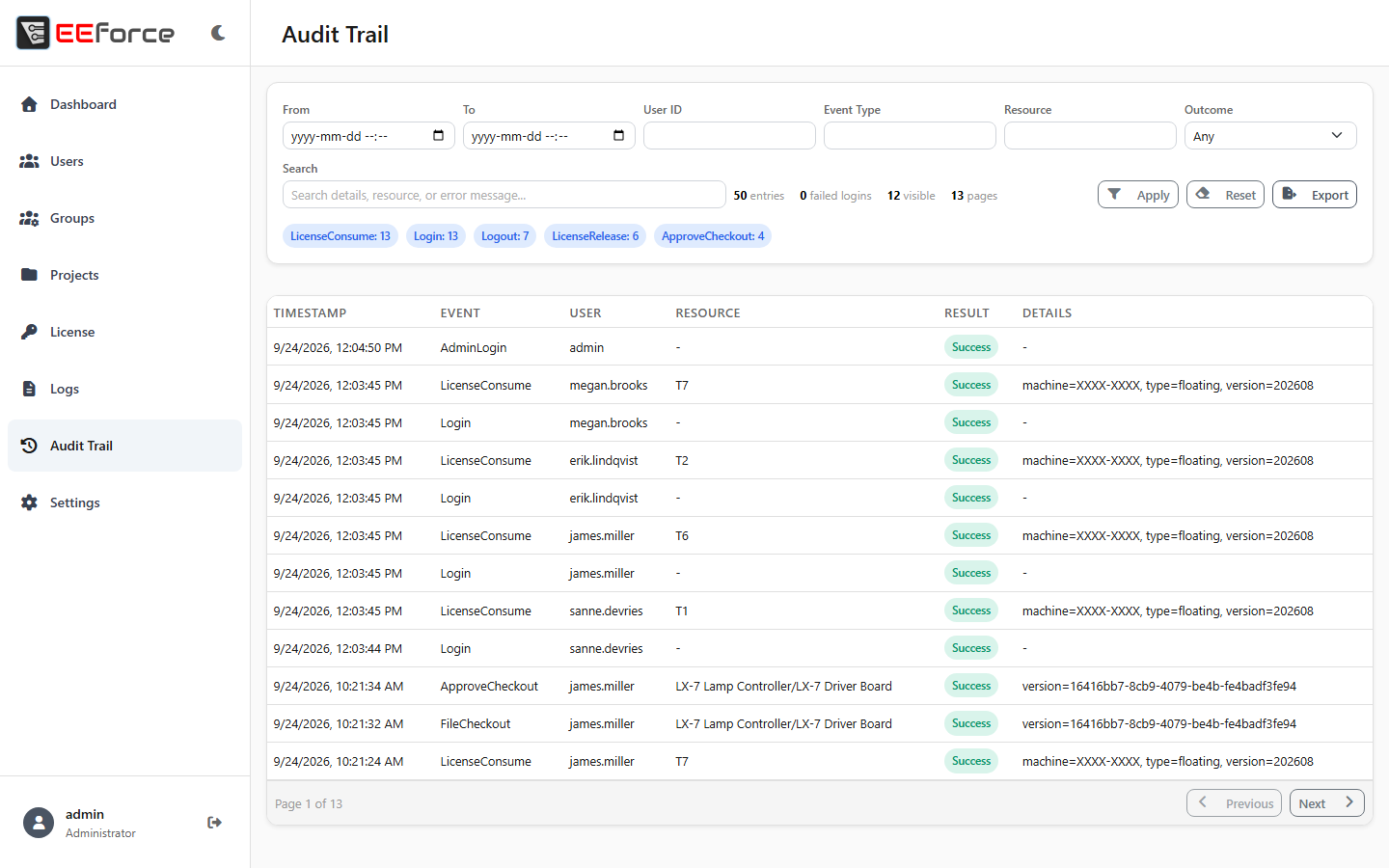Click the Previous page button
Viewport: 1389px width, 868px height.
coord(1236,803)
